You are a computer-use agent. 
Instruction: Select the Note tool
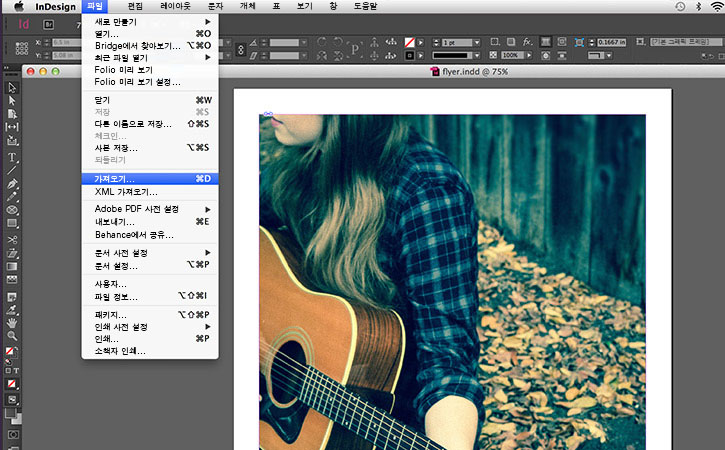12,296
